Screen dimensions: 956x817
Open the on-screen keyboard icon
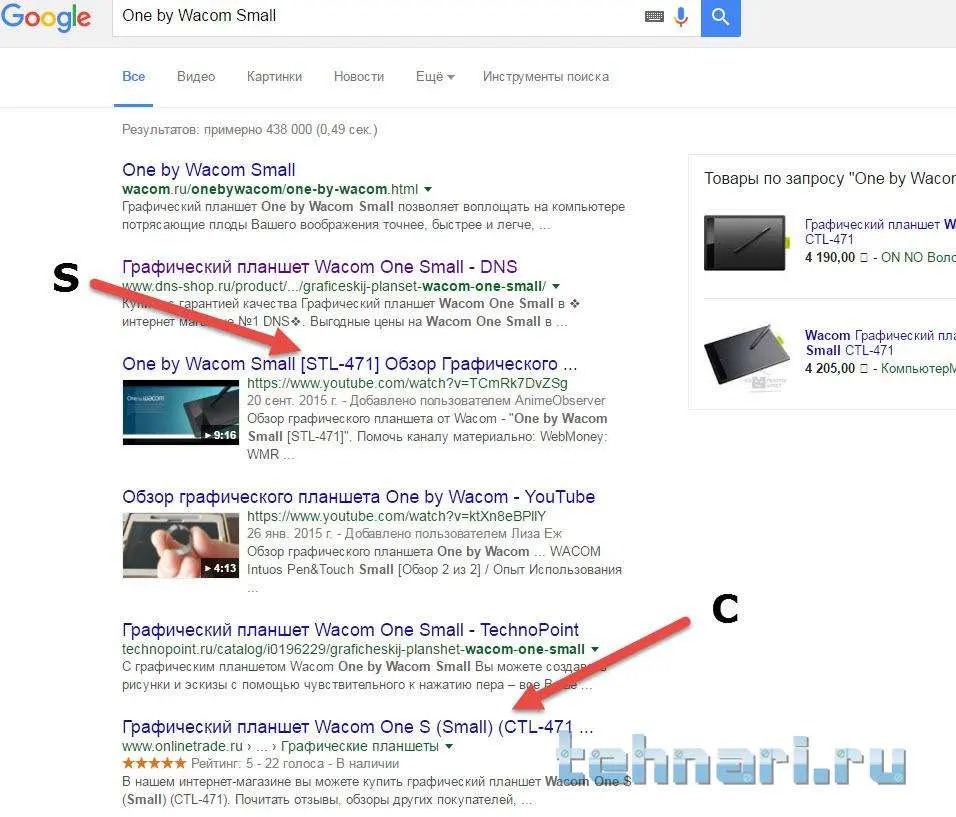(x=654, y=16)
